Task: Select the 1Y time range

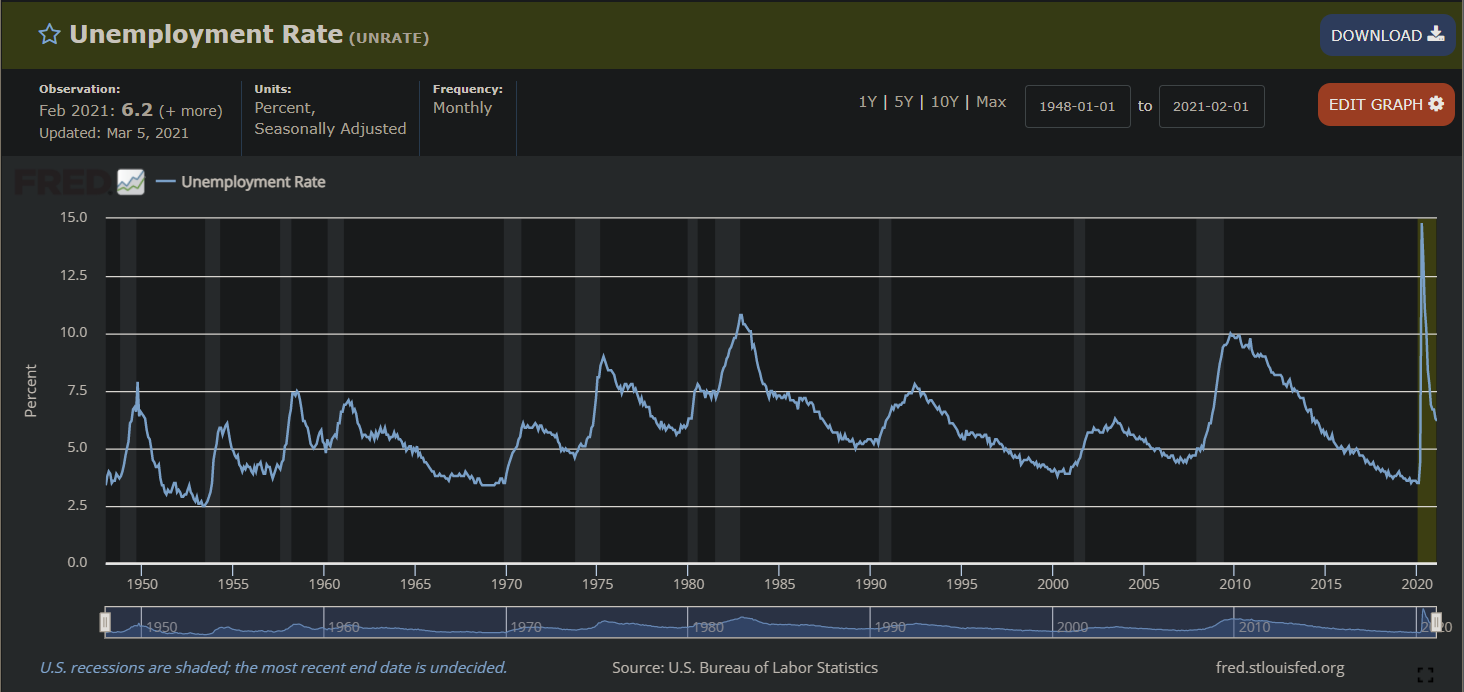Action: tap(867, 102)
